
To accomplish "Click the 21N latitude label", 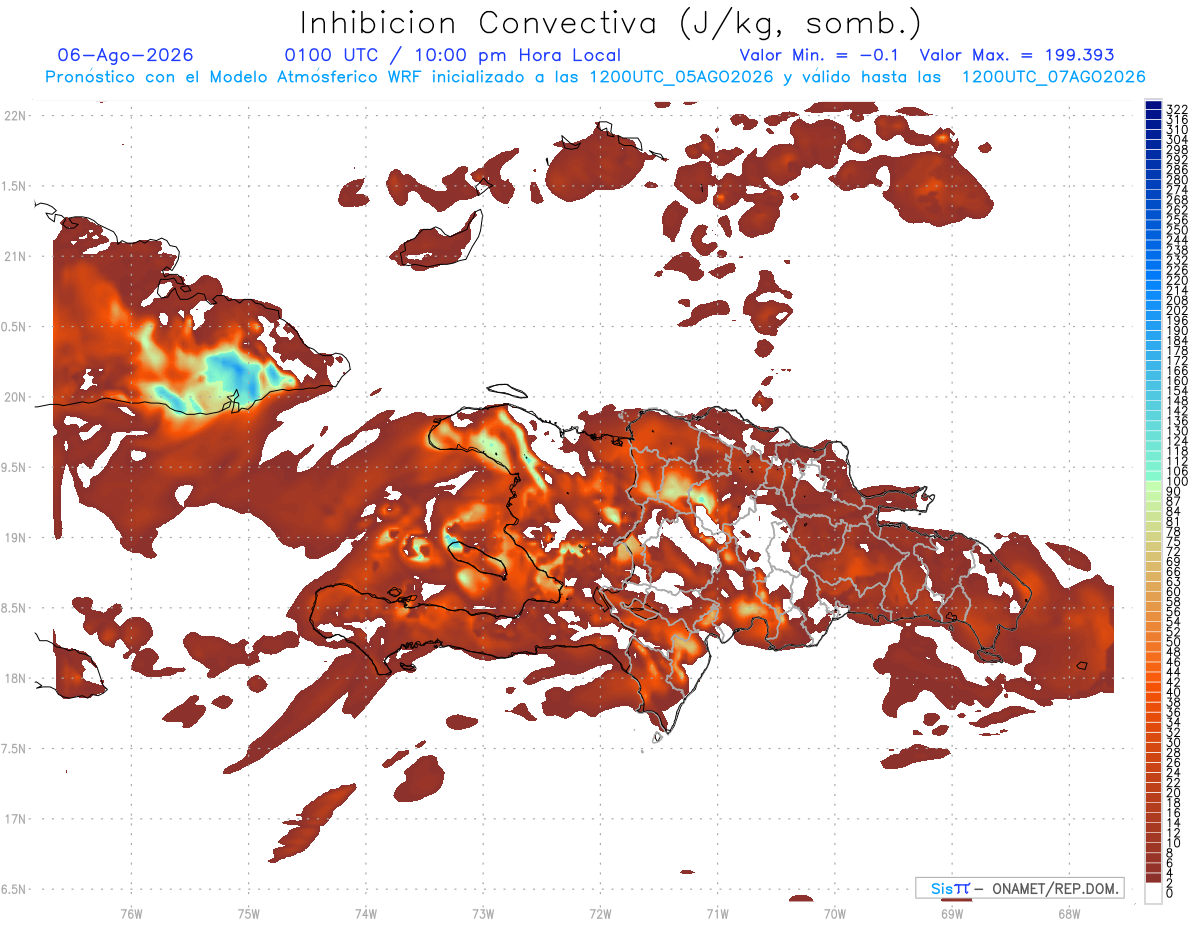I will [14, 256].
